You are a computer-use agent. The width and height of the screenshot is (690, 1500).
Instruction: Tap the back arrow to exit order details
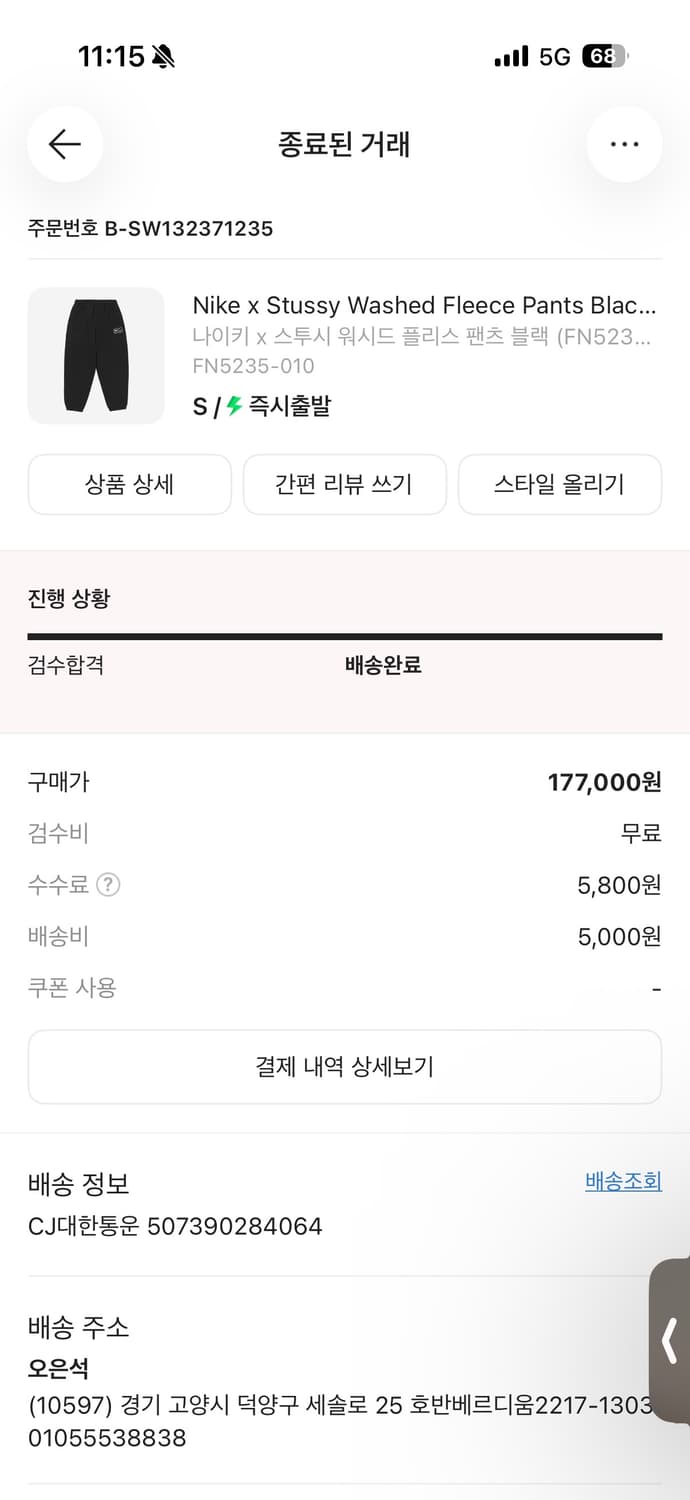(64, 144)
